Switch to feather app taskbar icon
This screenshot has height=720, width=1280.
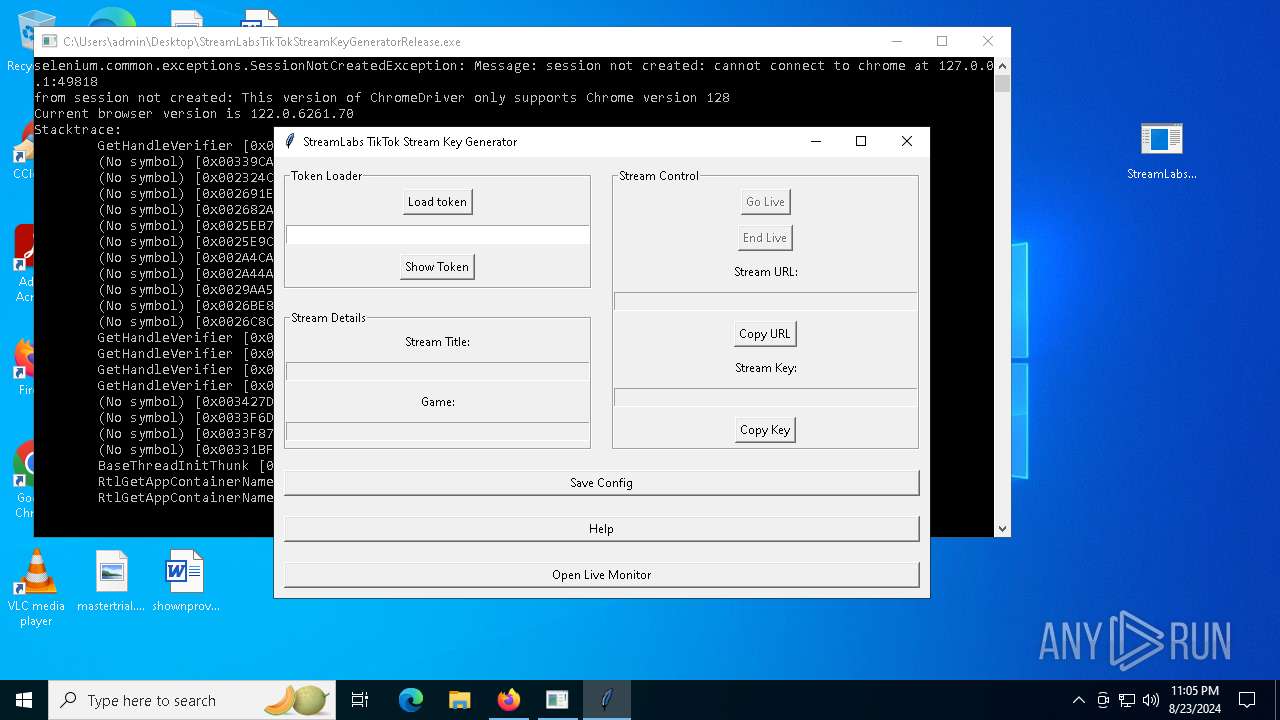(606, 700)
